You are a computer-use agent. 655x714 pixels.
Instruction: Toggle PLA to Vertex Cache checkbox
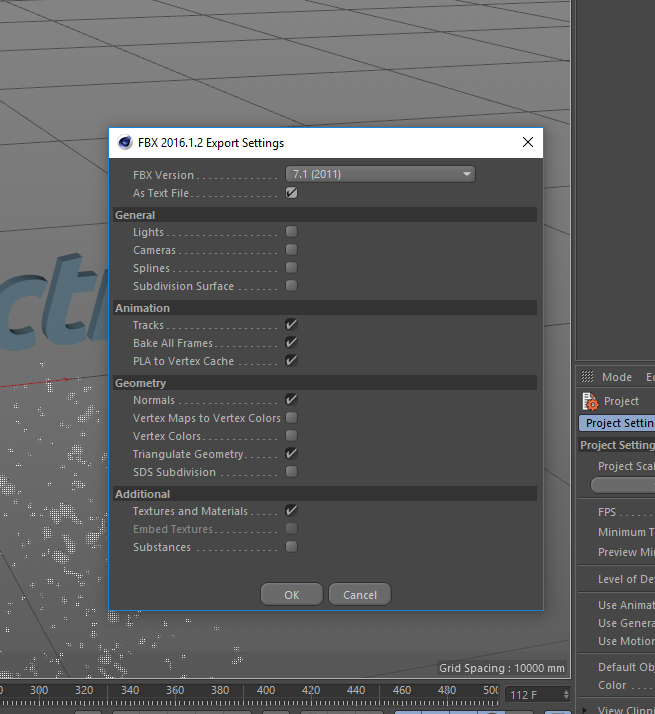click(292, 361)
